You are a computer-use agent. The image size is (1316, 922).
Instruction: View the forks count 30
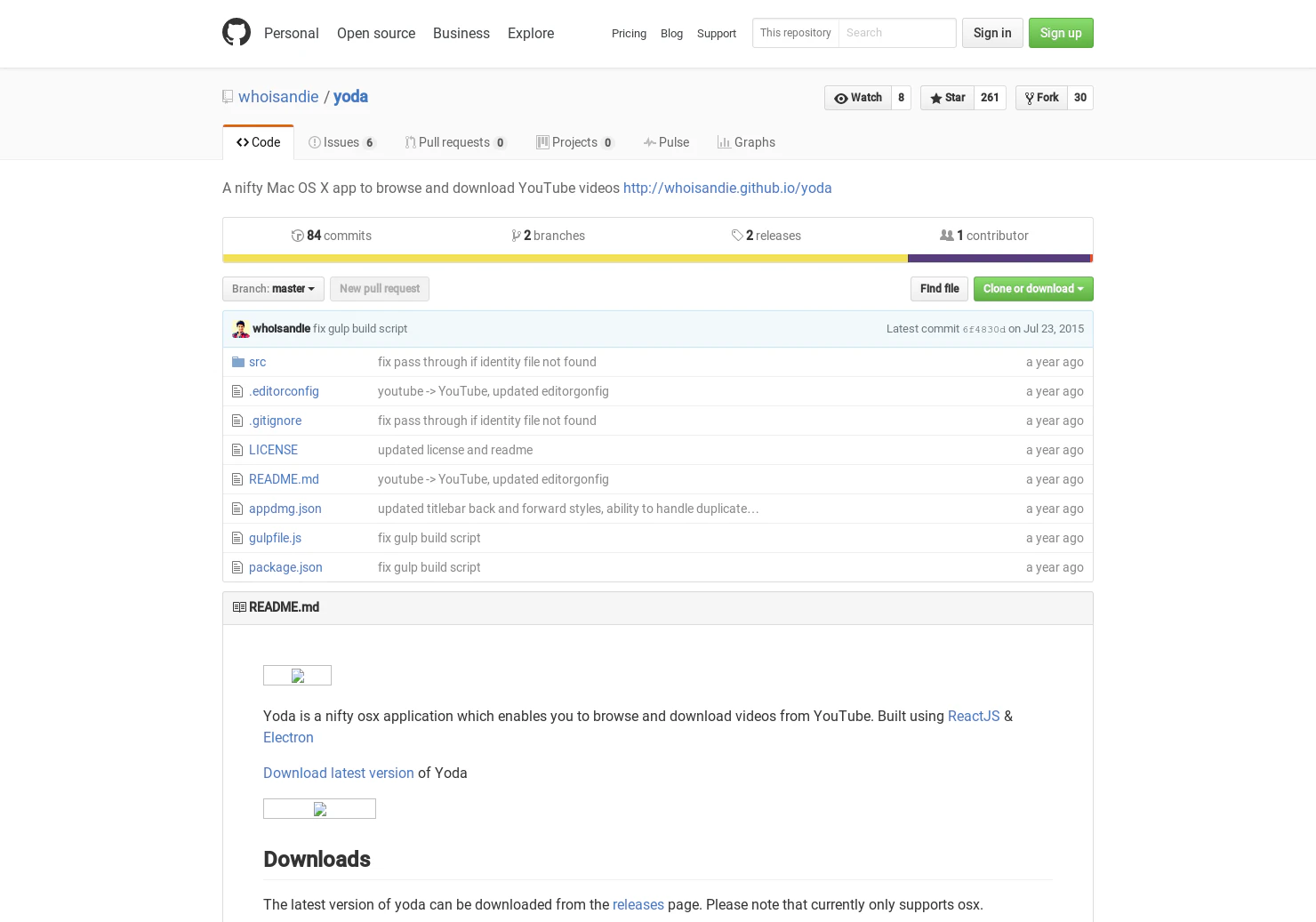point(1080,98)
